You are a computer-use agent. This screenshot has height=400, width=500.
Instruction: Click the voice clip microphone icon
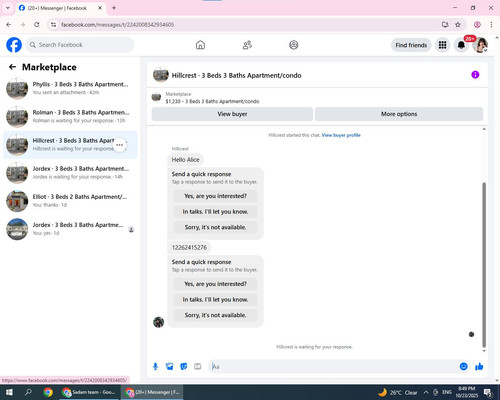click(155, 367)
